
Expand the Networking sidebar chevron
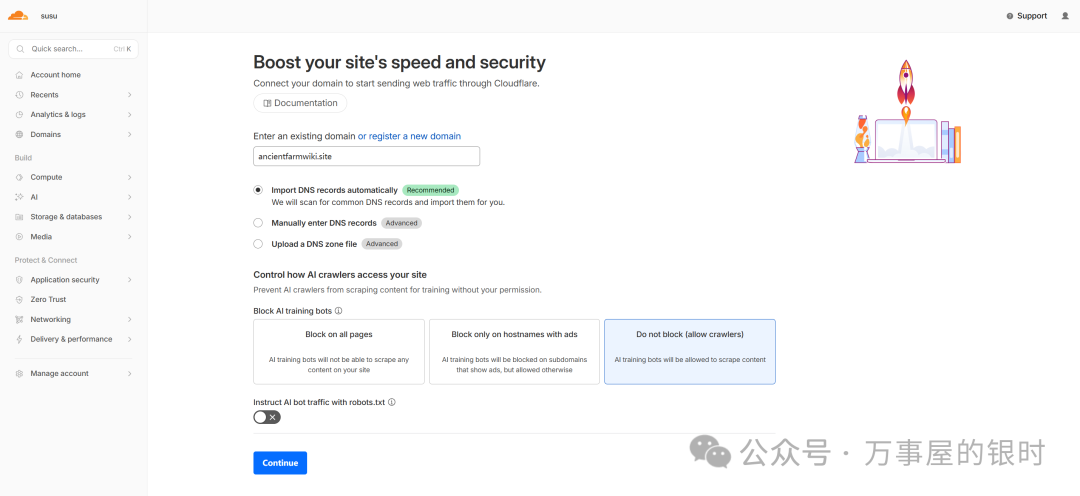click(130, 320)
